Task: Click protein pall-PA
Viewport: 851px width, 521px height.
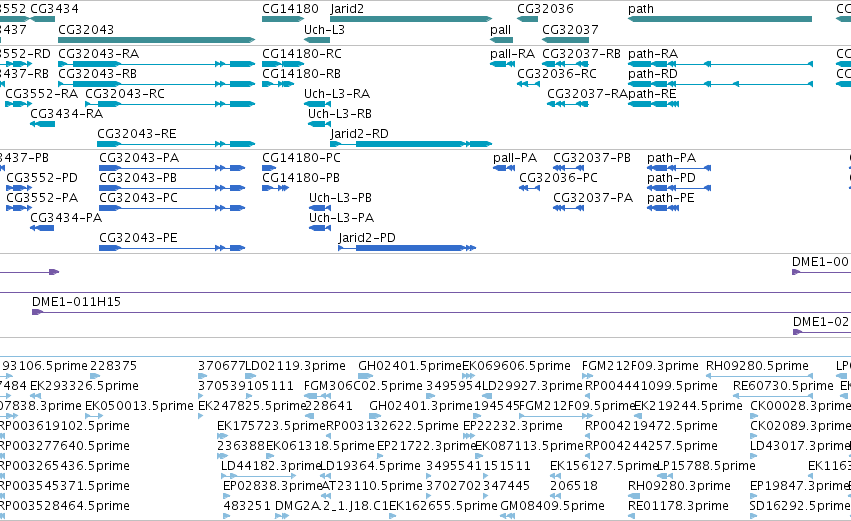Action: pos(515,158)
